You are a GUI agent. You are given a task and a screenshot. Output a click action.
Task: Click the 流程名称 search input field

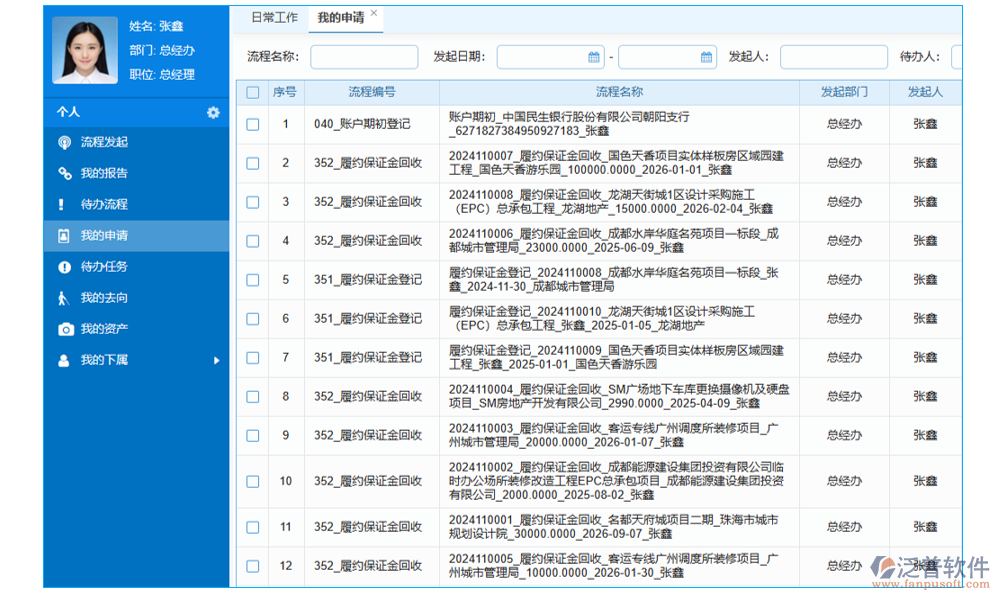coord(364,57)
